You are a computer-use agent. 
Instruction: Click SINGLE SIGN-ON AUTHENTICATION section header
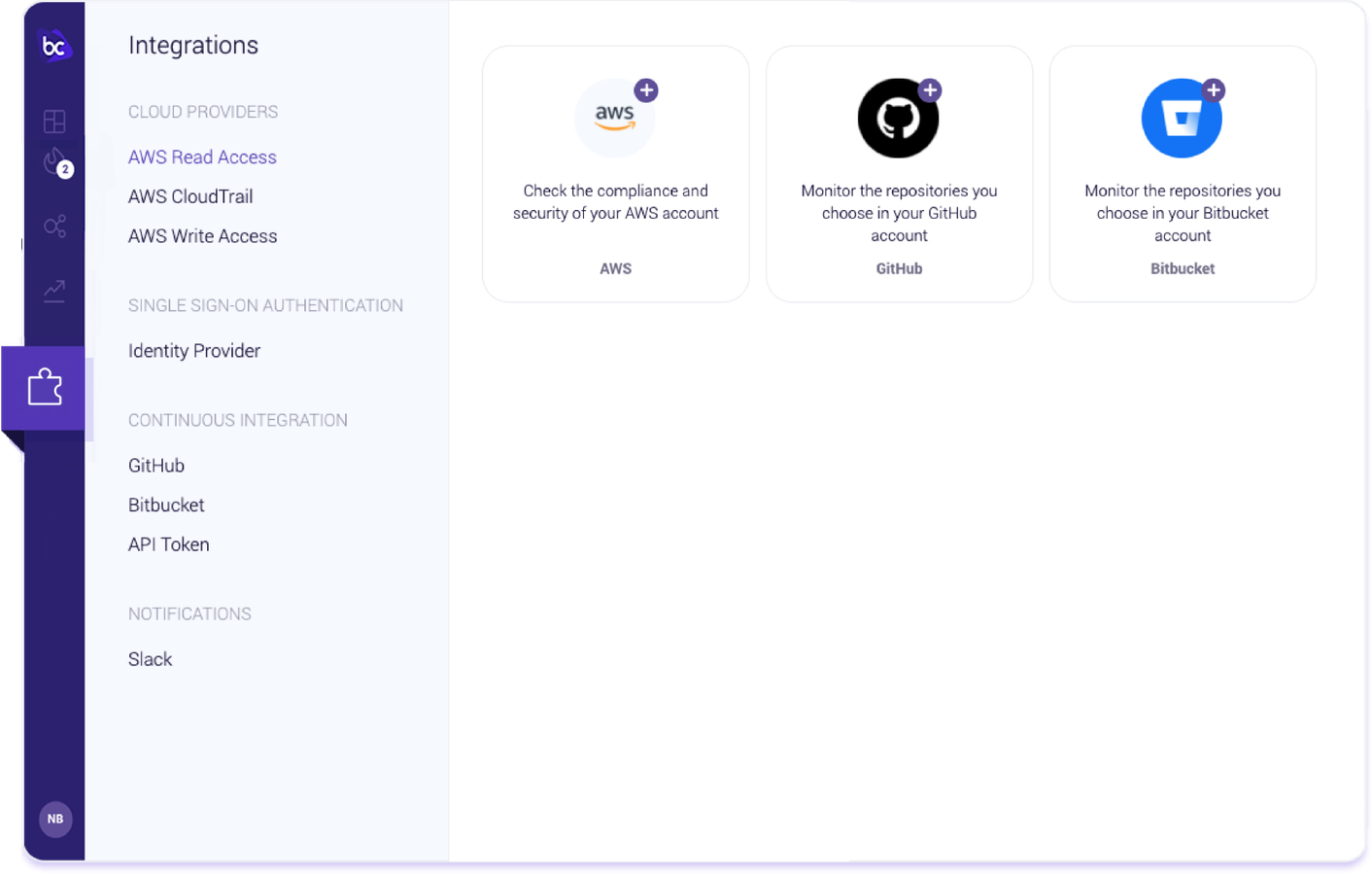[265, 305]
